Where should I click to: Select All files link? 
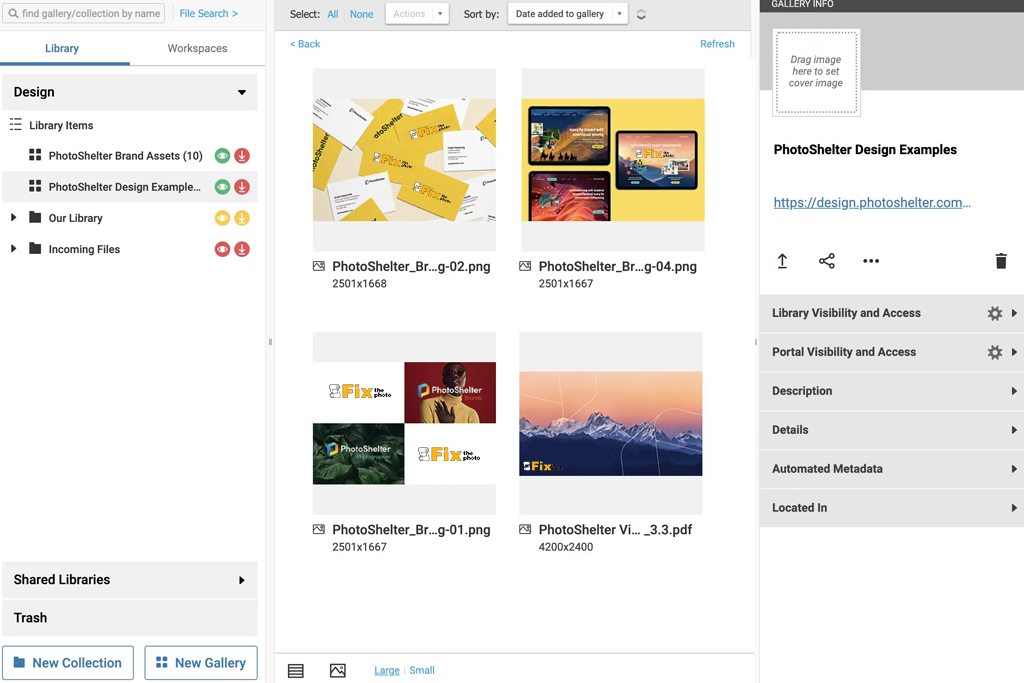332,14
